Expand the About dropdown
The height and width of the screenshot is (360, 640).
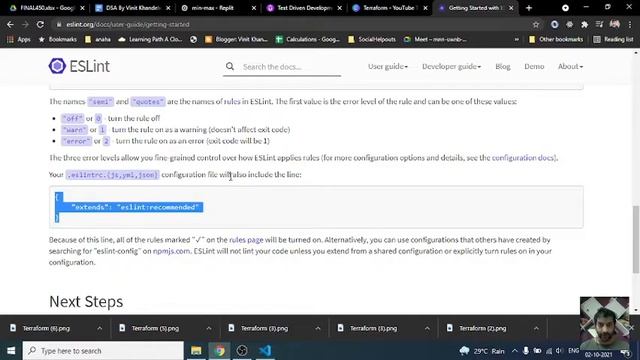pos(570,66)
